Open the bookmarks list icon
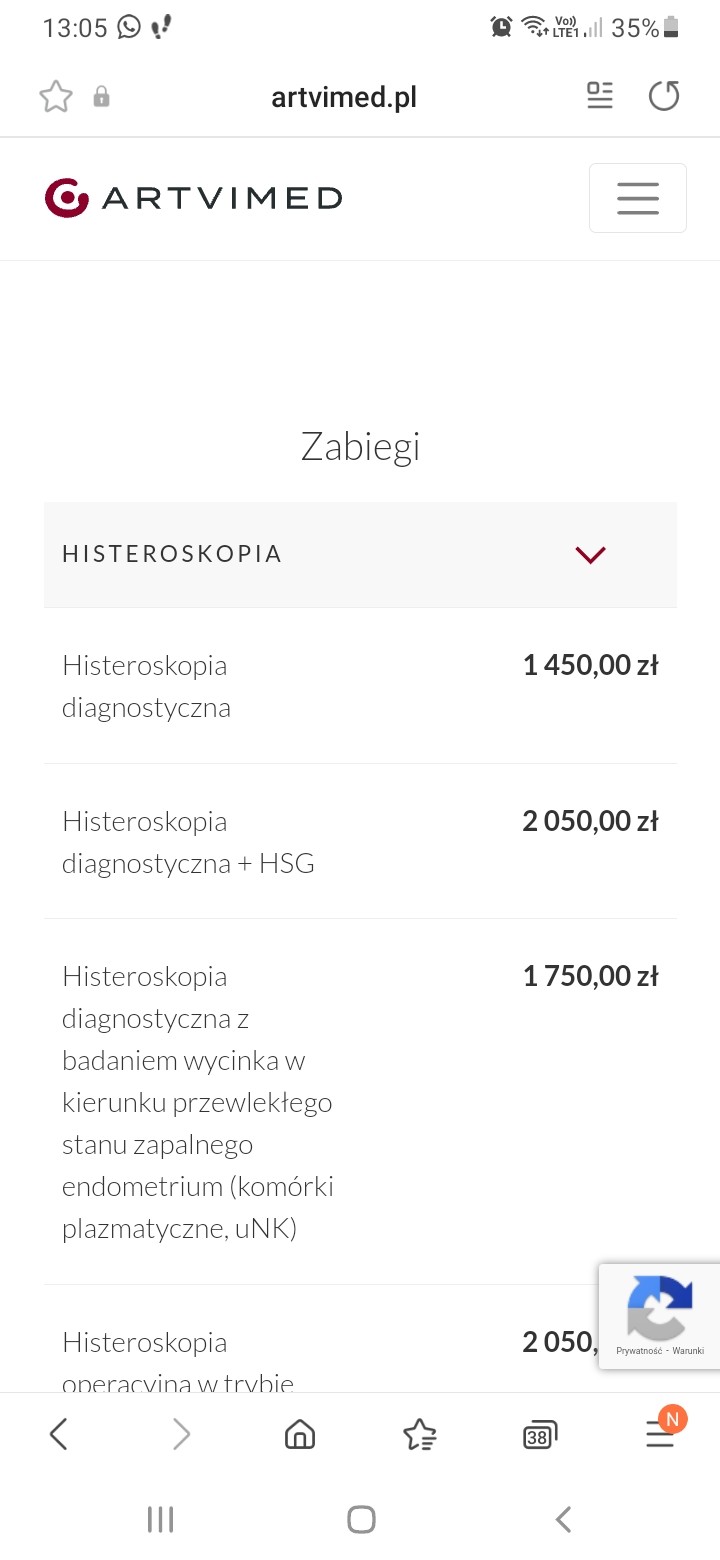Image resolution: width=720 pixels, height=1560 pixels. point(419,1435)
